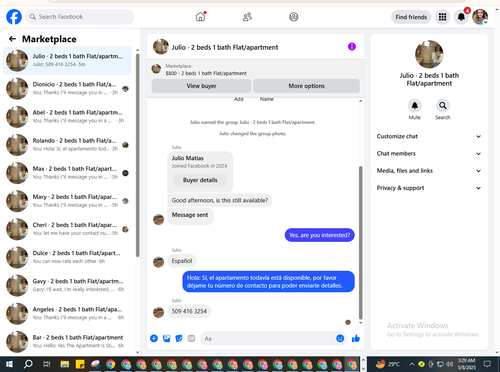Open File Explorer from the taskbar

[x=65, y=364]
